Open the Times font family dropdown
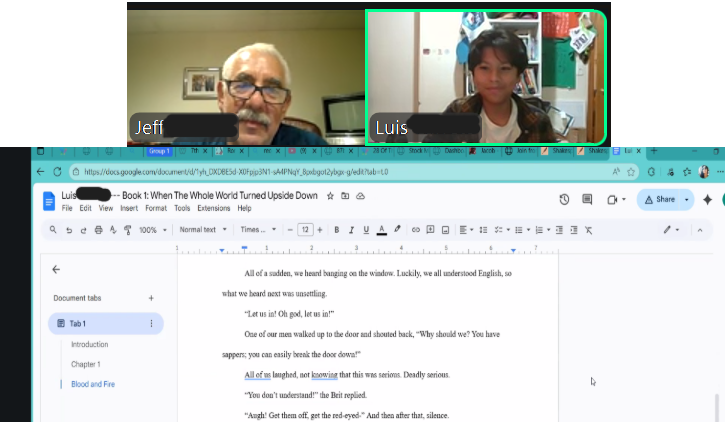This screenshot has height=422, width=725. coord(258,230)
